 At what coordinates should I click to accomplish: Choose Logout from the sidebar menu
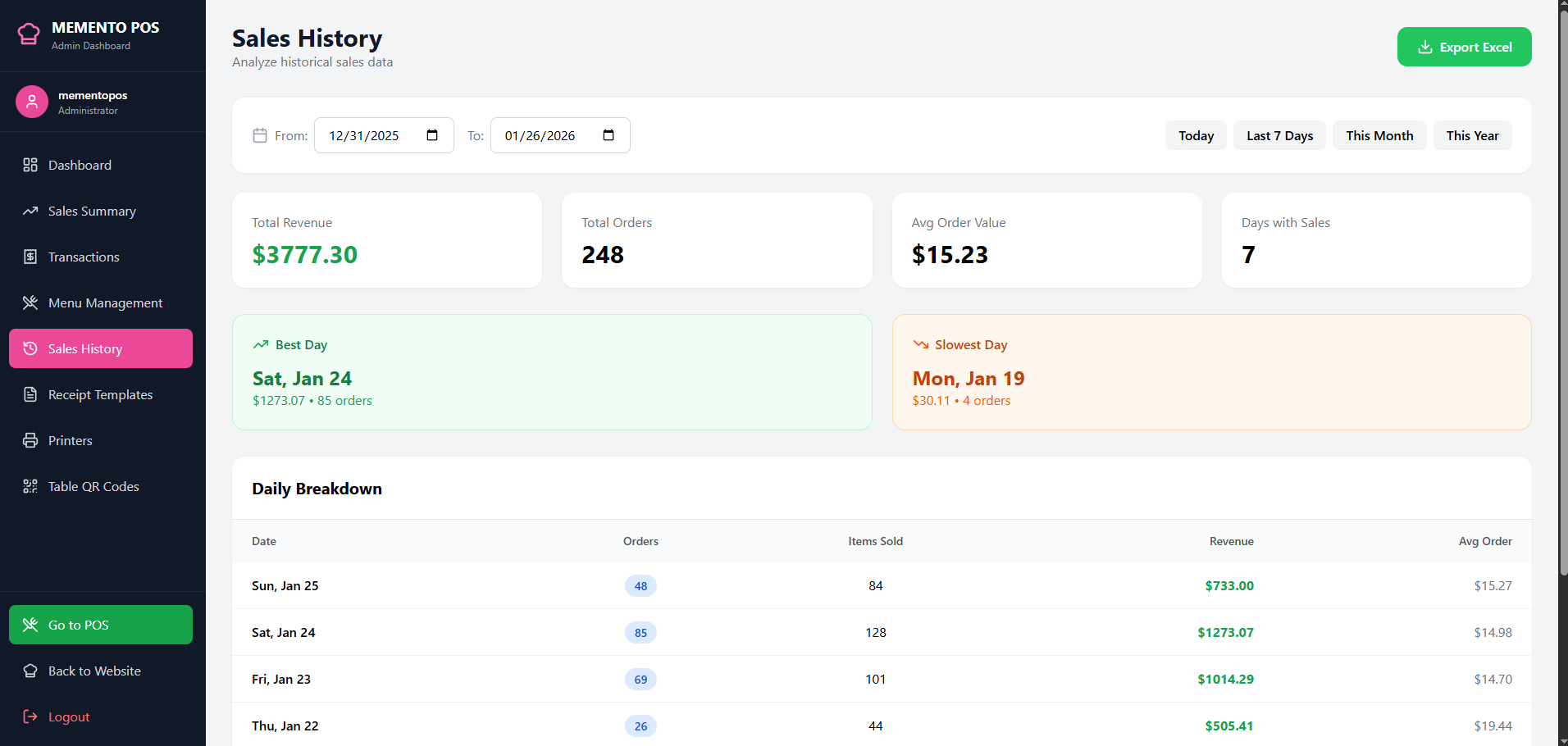coord(69,716)
